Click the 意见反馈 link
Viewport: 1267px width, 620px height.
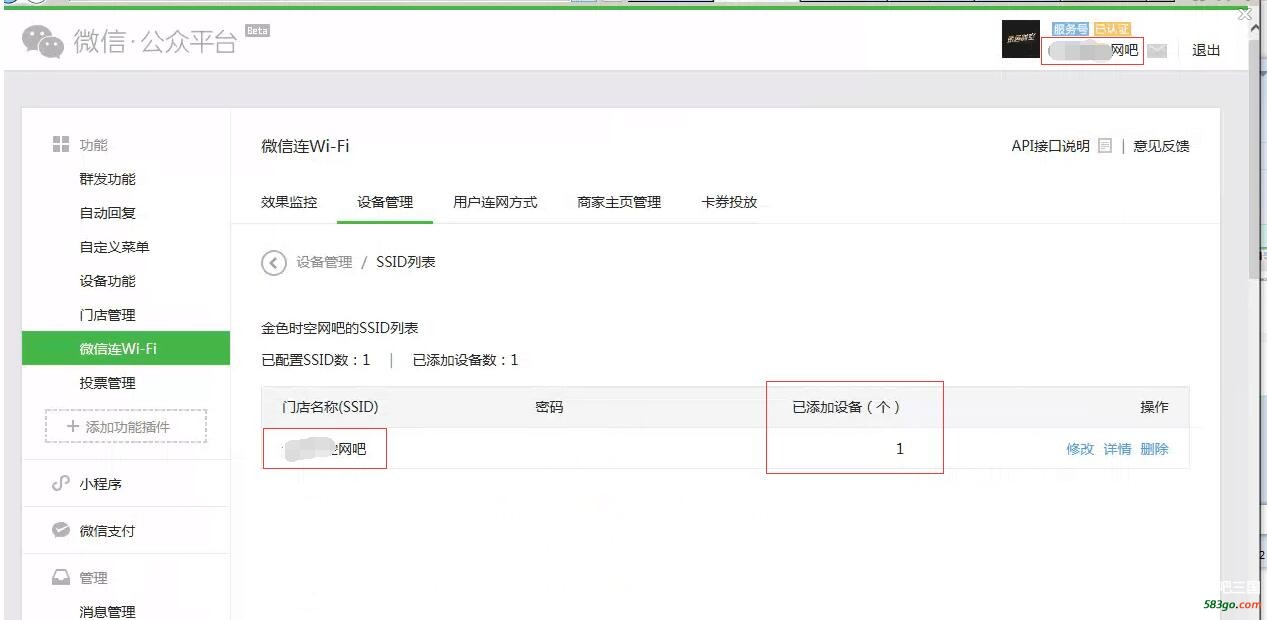(x=1161, y=146)
